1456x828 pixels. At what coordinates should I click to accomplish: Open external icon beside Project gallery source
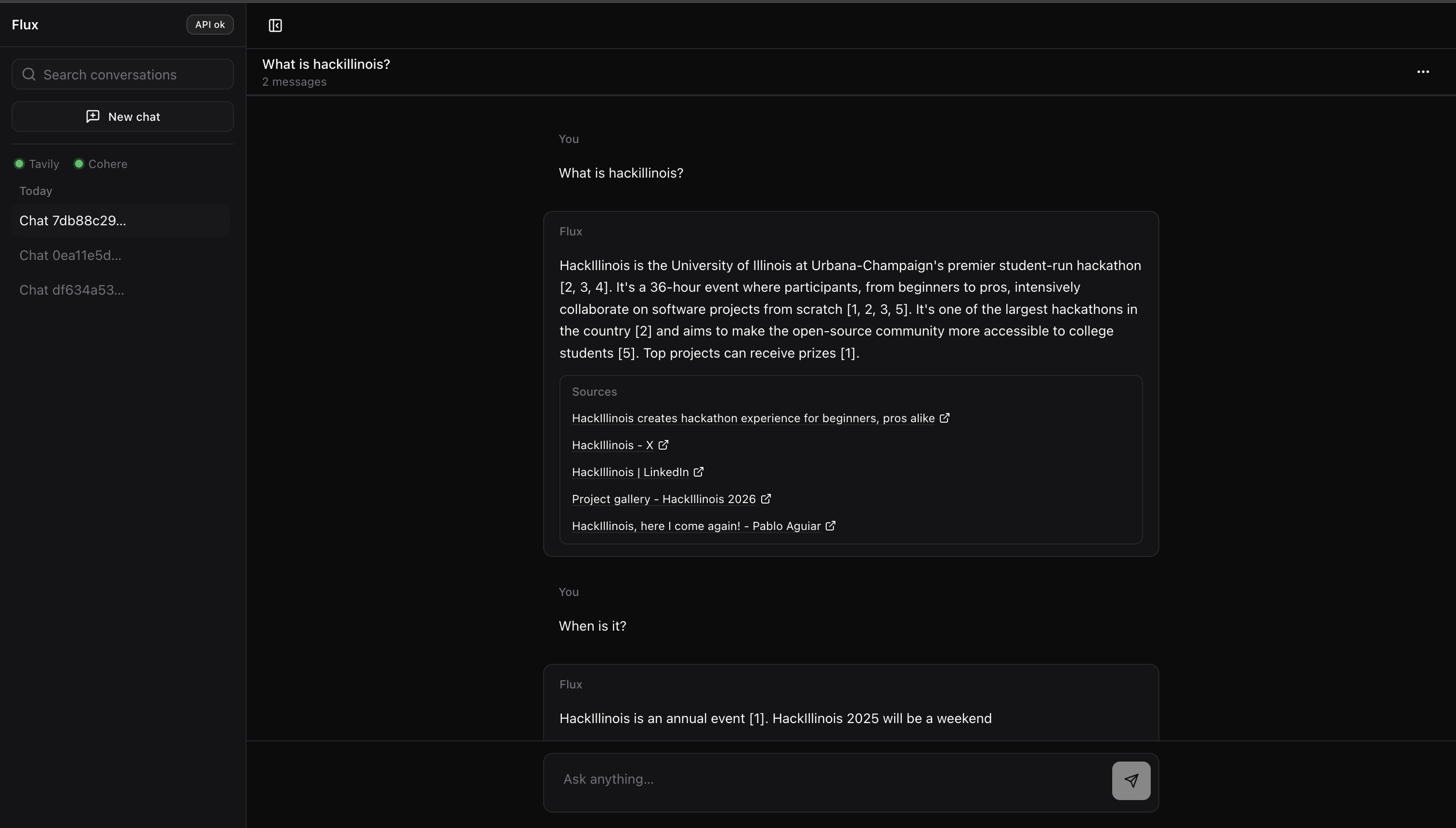(x=766, y=499)
